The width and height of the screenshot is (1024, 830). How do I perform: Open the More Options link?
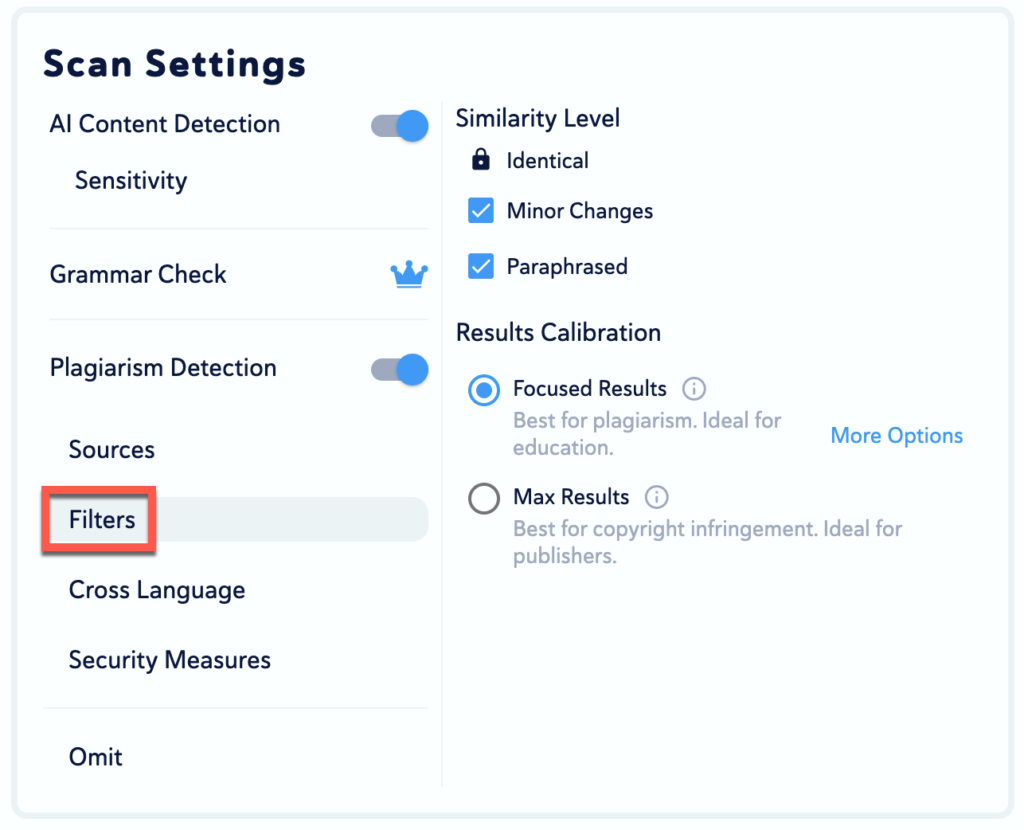pos(897,435)
